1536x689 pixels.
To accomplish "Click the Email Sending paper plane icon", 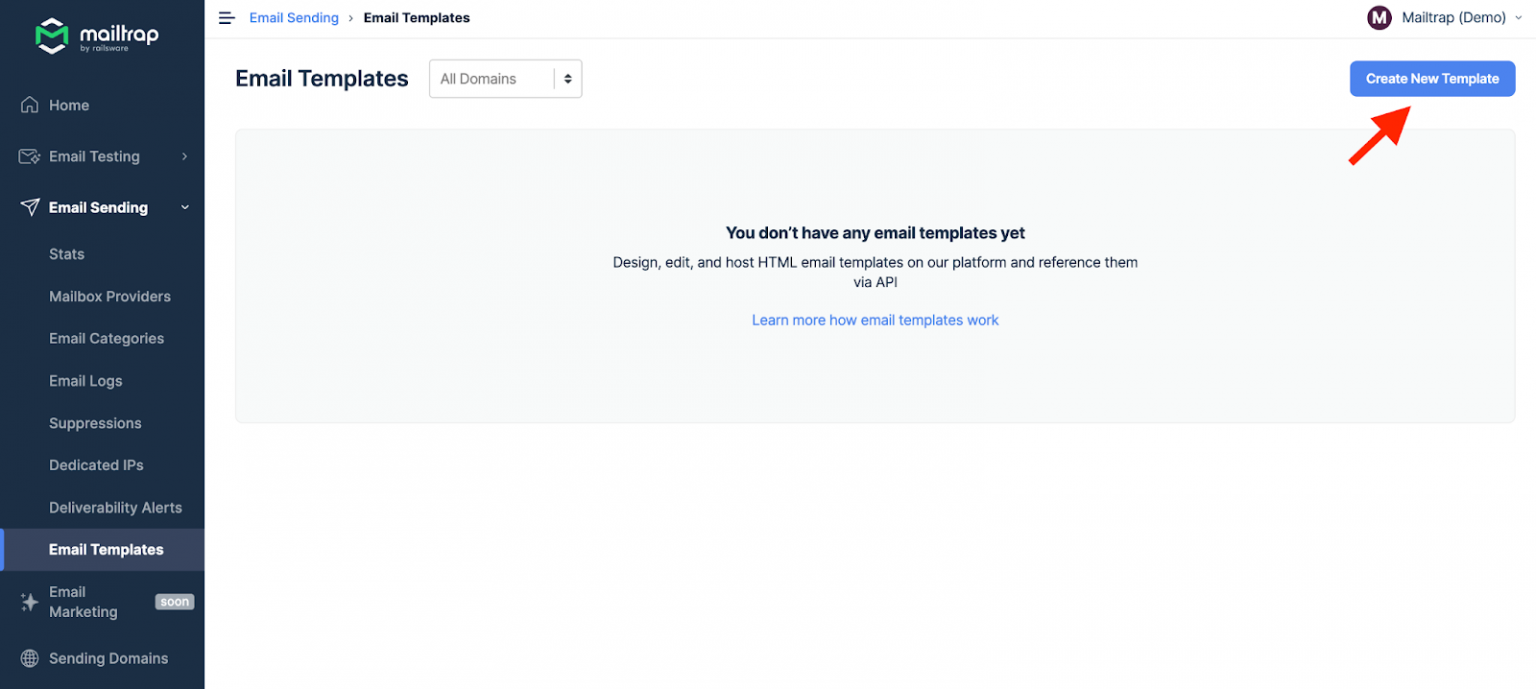I will 30,208.
